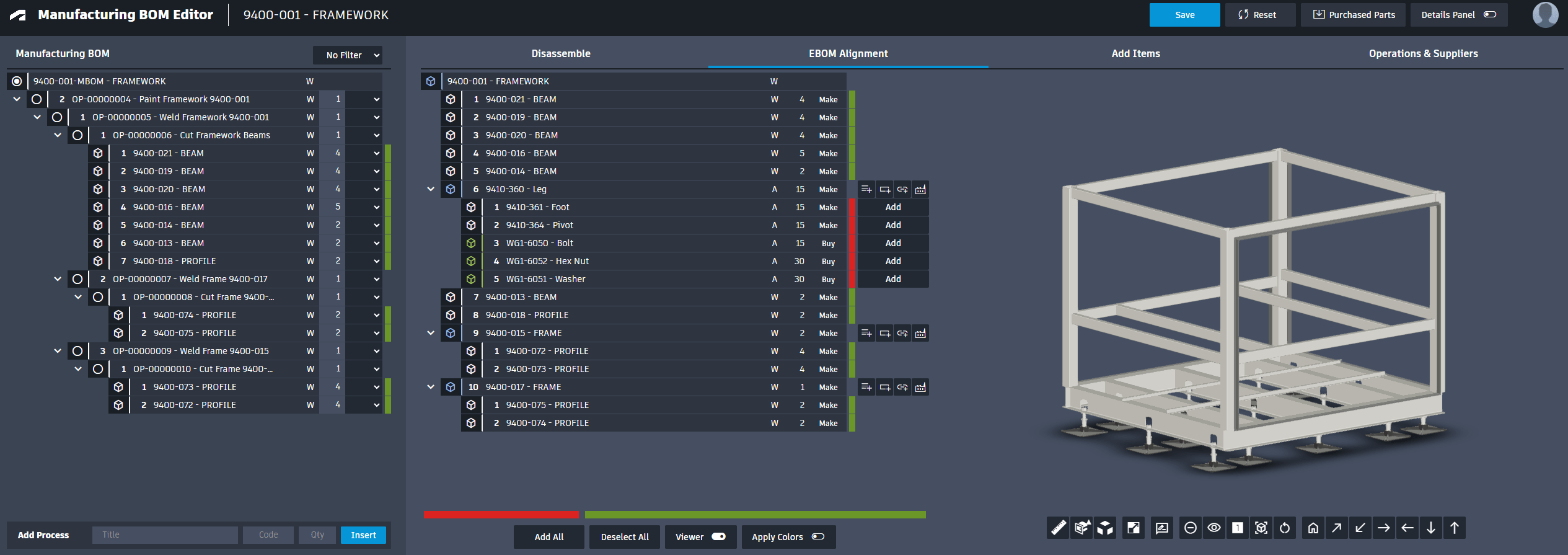Open the No Filter dropdown
This screenshot has width=1568, height=555.
pyautogui.click(x=348, y=55)
